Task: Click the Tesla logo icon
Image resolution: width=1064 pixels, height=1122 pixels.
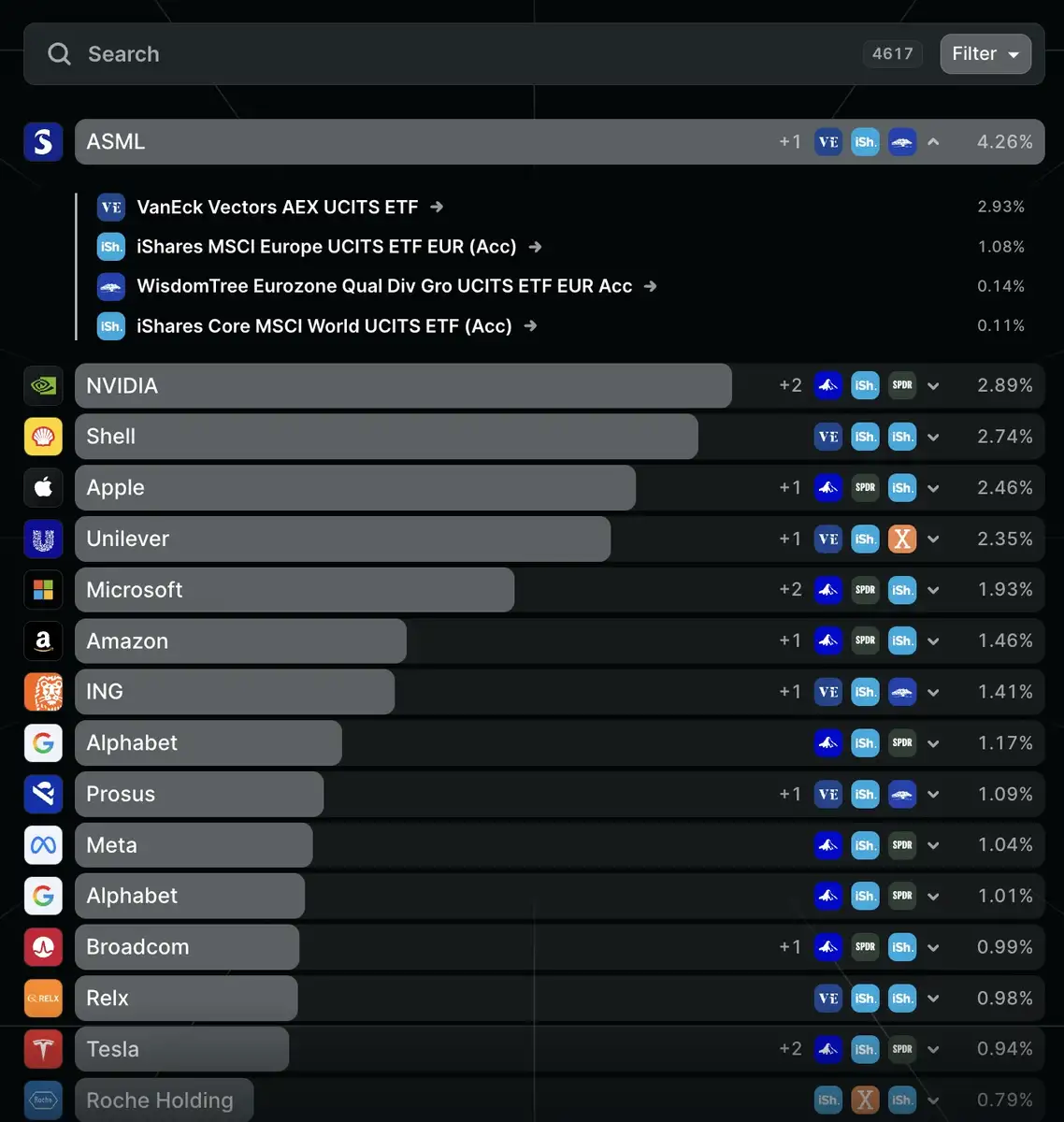Action: [43, 1049]
